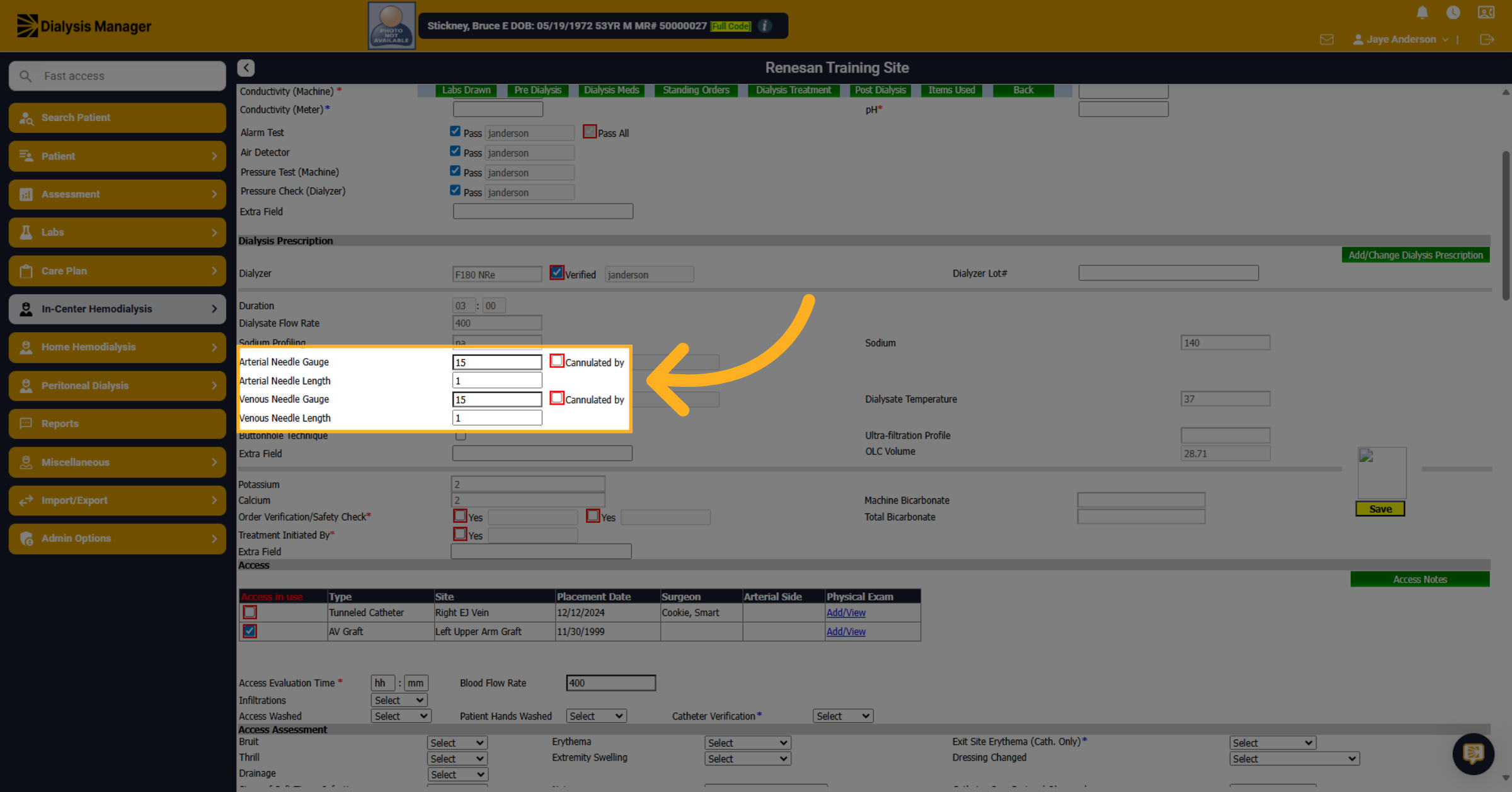Click the notification bell icon
The image size is (1512, 792).
coord(1422,12)
